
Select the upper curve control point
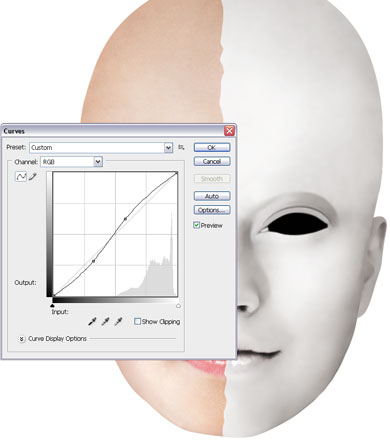point(125,219)
